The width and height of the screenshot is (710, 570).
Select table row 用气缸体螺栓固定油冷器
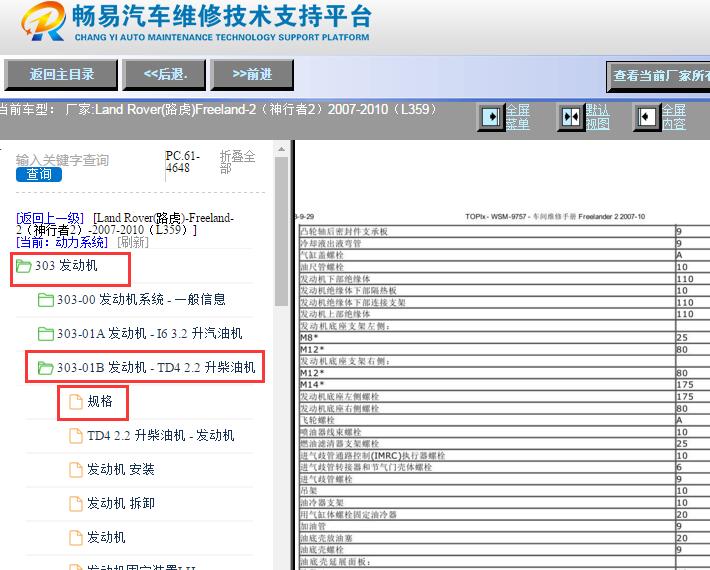click(504, 514)
